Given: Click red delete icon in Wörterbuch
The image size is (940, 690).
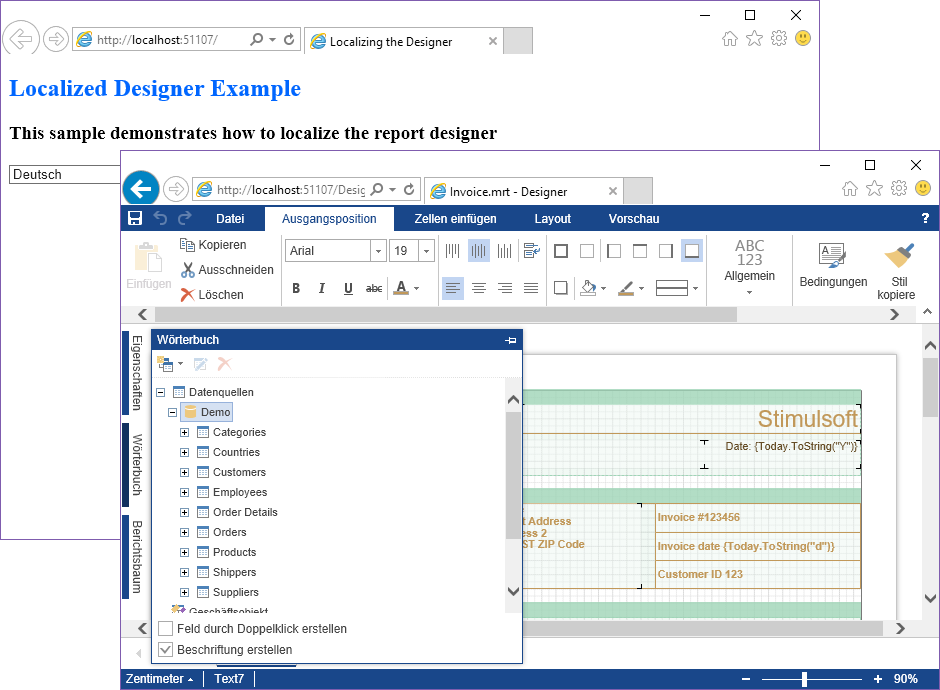Looking at the screenshot, I should pos(224,363).
